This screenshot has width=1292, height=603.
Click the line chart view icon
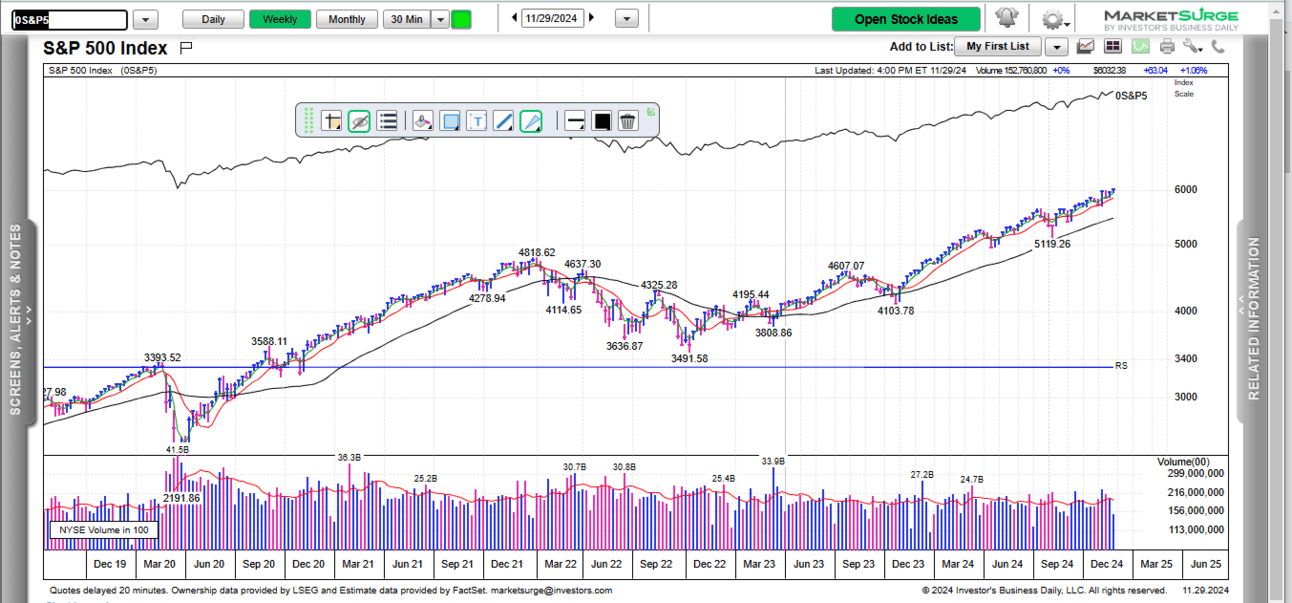(1086, 46)
